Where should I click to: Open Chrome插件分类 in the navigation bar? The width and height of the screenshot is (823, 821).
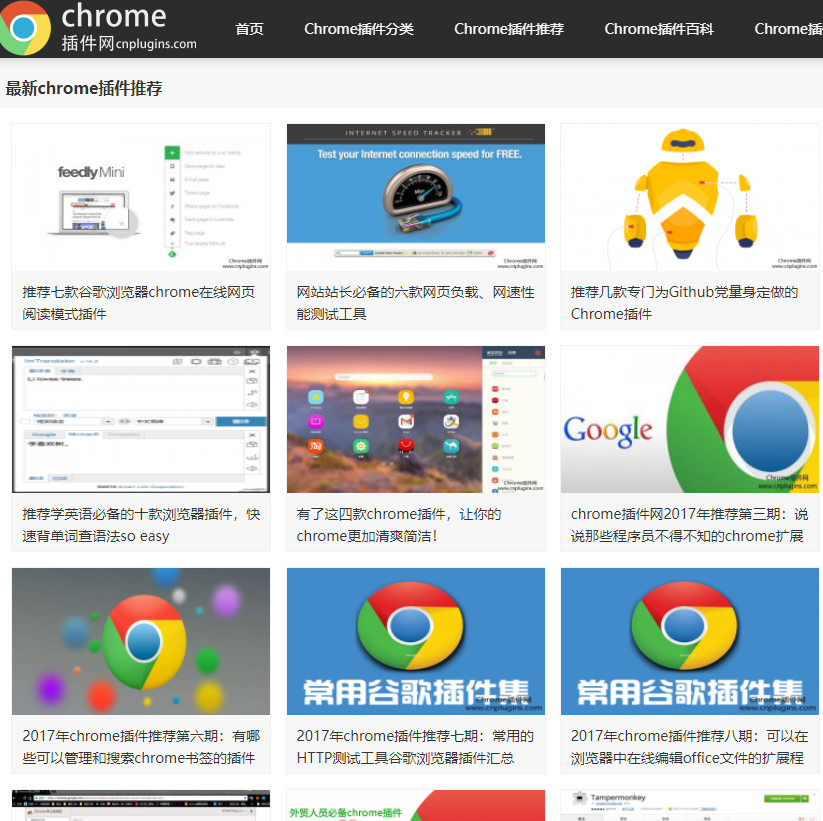359,29
